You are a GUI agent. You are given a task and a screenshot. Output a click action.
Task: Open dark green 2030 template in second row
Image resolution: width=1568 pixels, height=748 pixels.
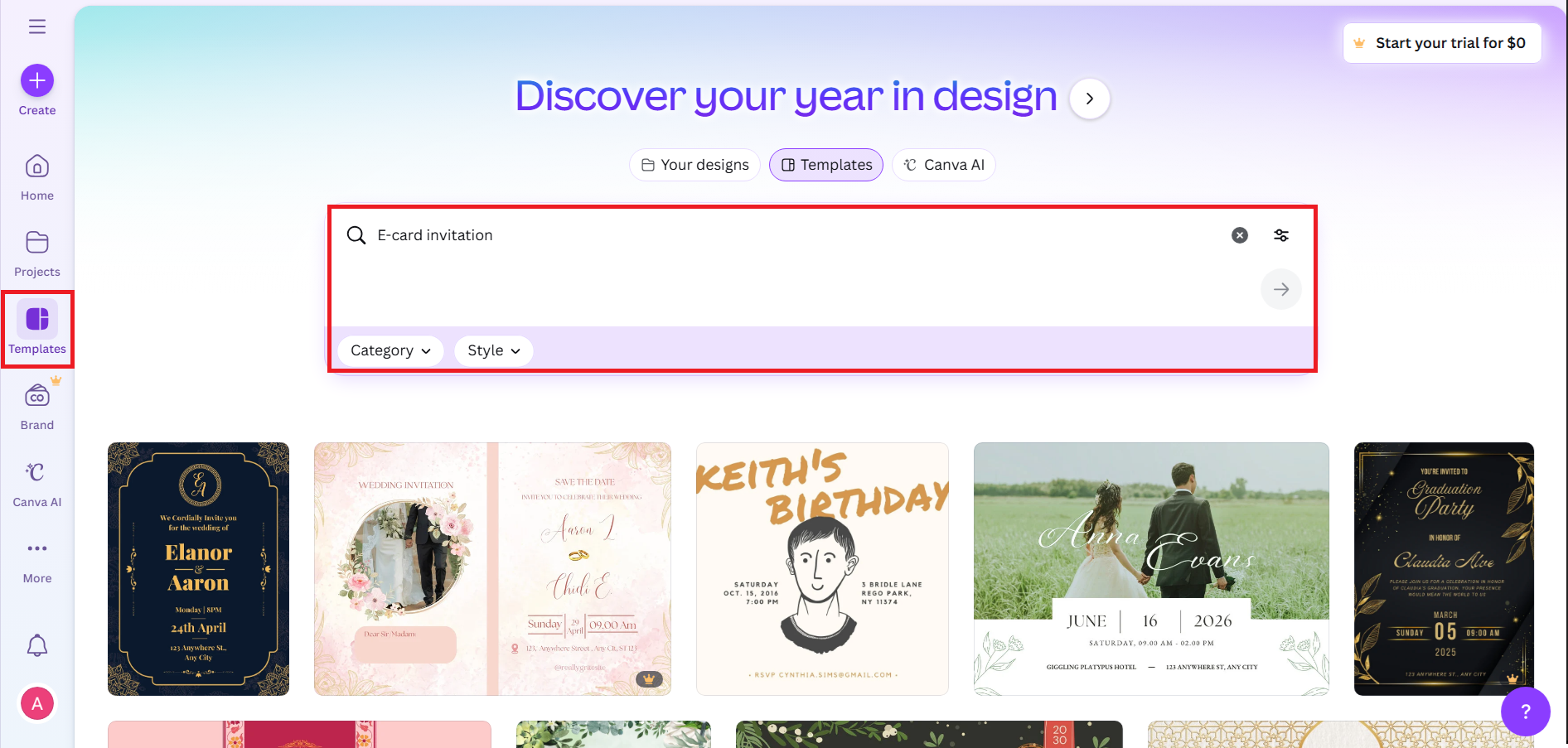929,734
